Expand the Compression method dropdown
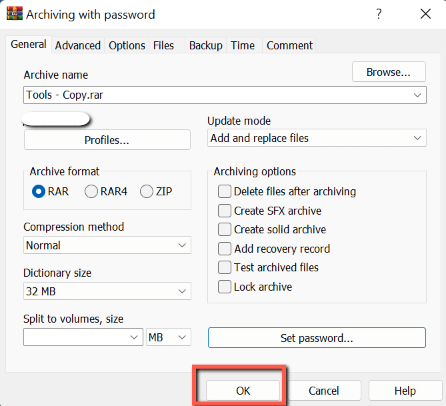Image resolution: width=446 pixels, height=406 pixels. (107, 245)
